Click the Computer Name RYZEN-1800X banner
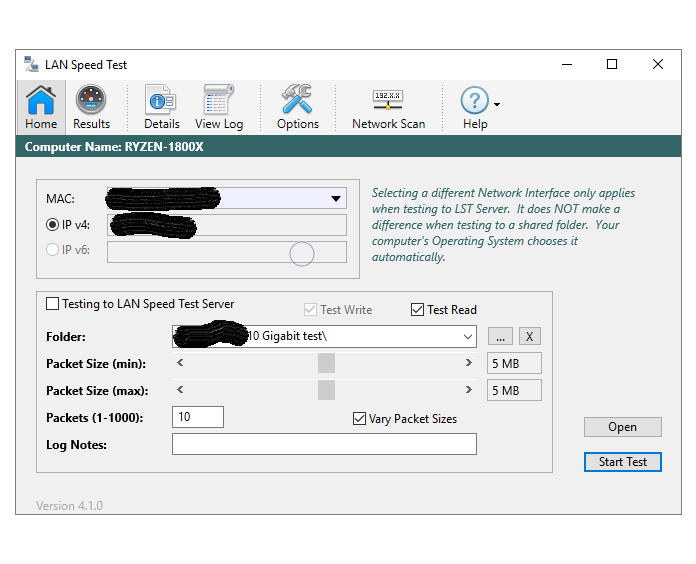 click(348, 146)
